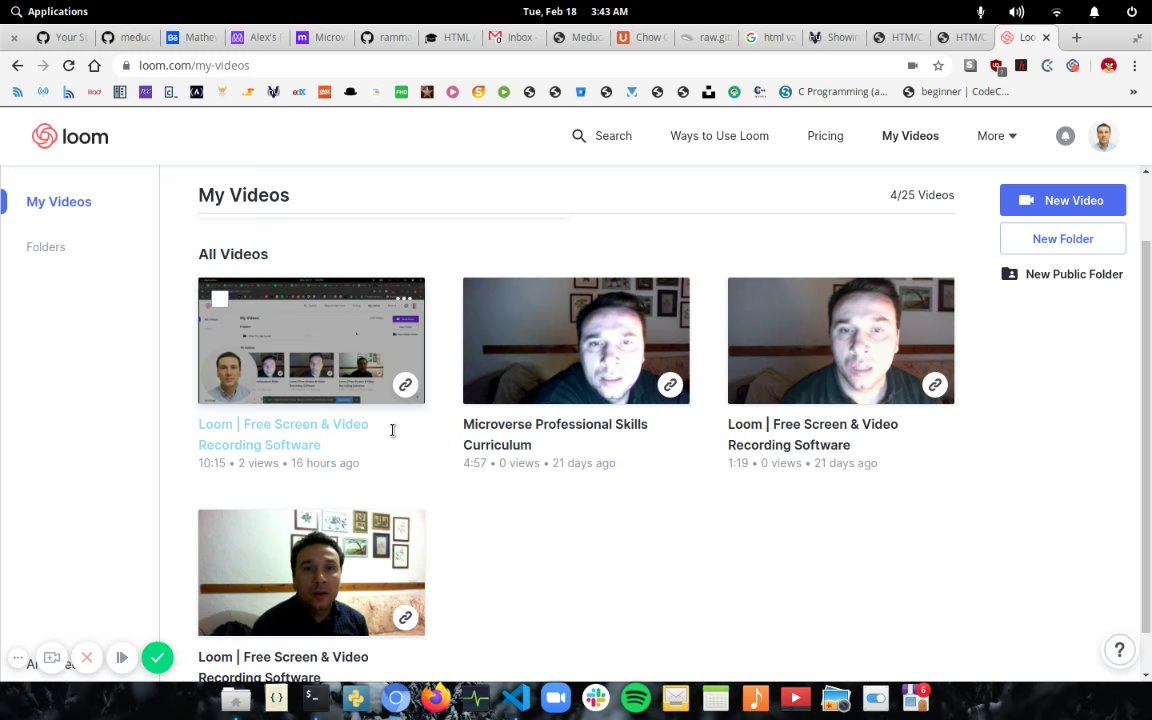The width and height of the screenshot is (1152, 720).
Task: Open the volume indicator in the top panel
Action: pos(1017,12)
